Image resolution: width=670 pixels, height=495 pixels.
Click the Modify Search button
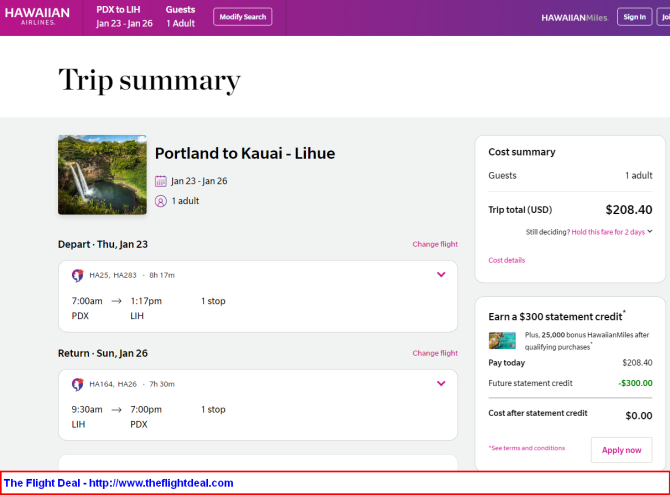click(x=243, y=17)
